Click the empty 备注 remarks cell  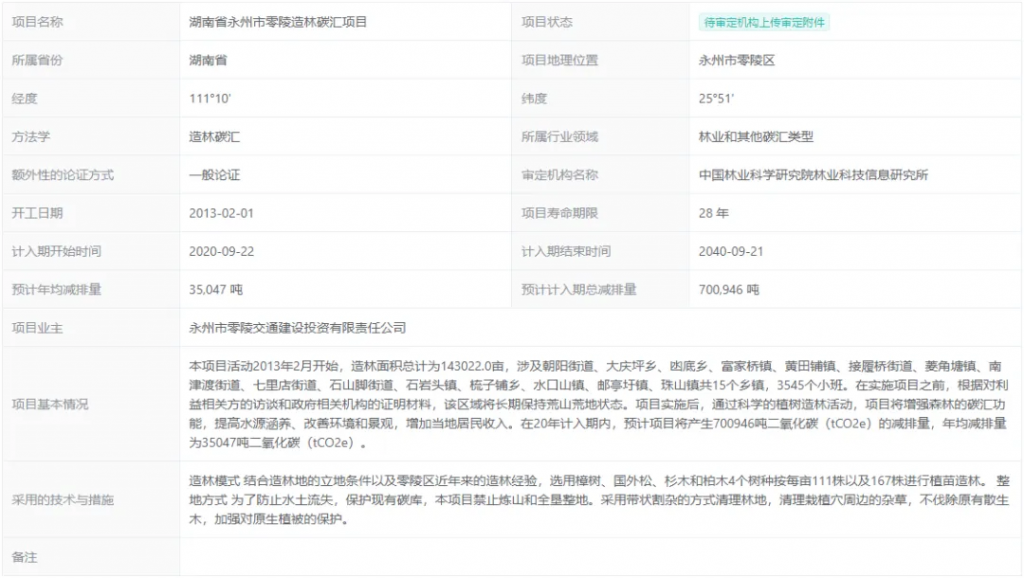point(600,556)
